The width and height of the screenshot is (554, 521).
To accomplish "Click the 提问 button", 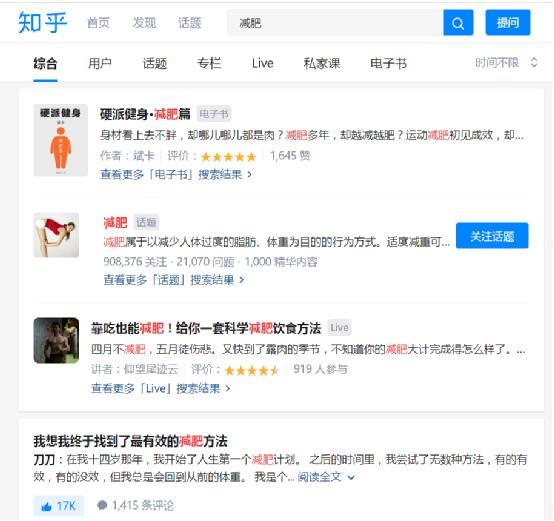I will pos(508,23).
